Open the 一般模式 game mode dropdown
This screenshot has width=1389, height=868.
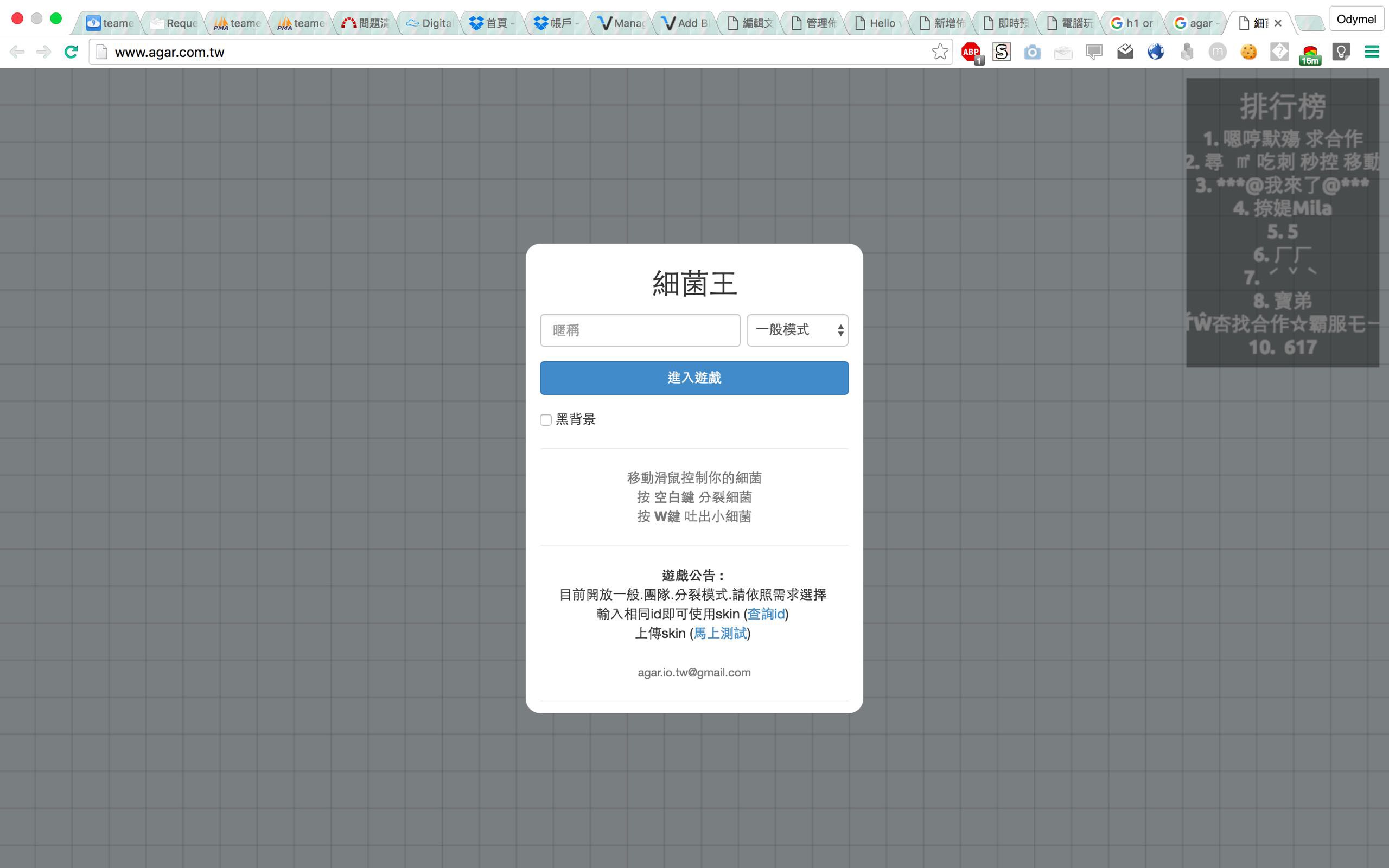(797, 330)
